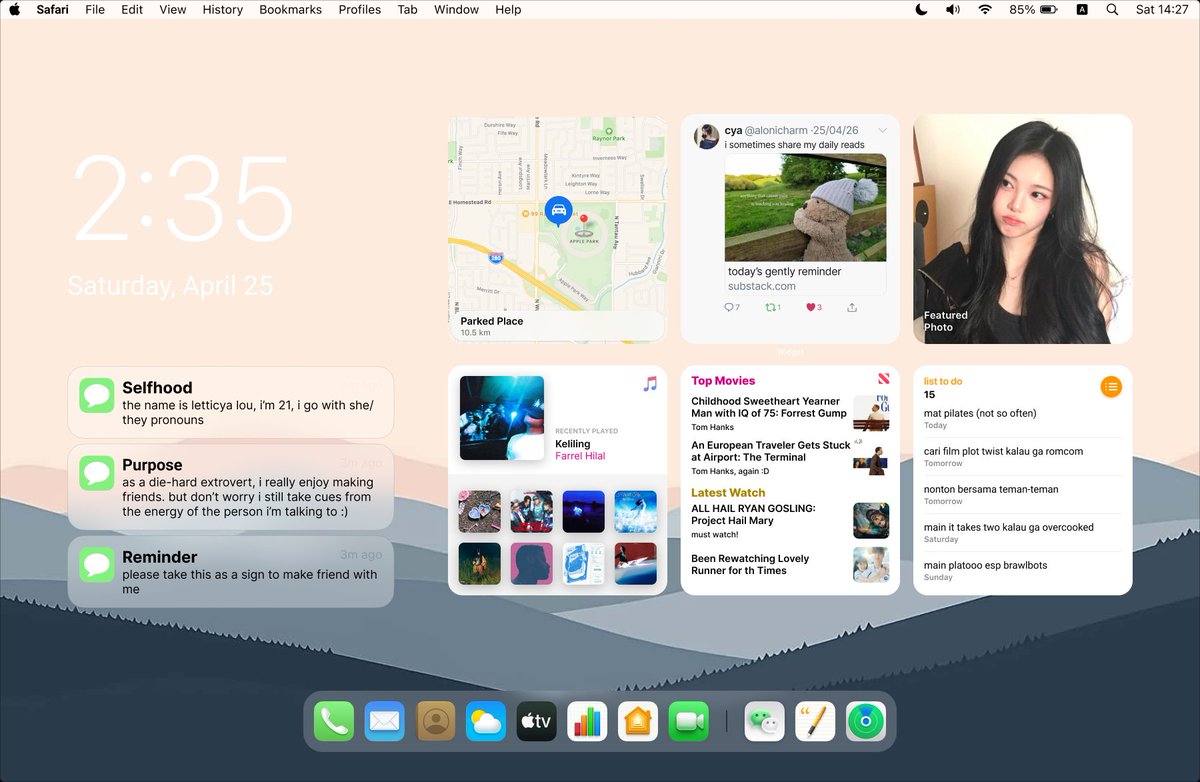
Task: Click the teddy bear image in tweet
Action: click(805, 207)
